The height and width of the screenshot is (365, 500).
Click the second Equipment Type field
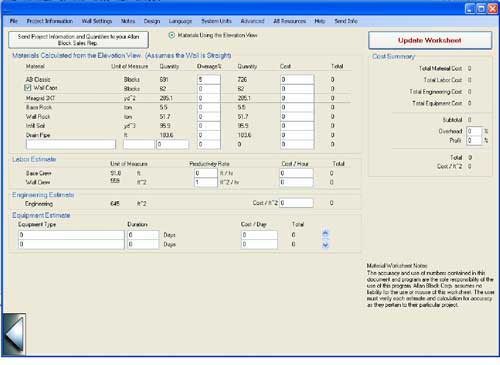pos(71,244)
